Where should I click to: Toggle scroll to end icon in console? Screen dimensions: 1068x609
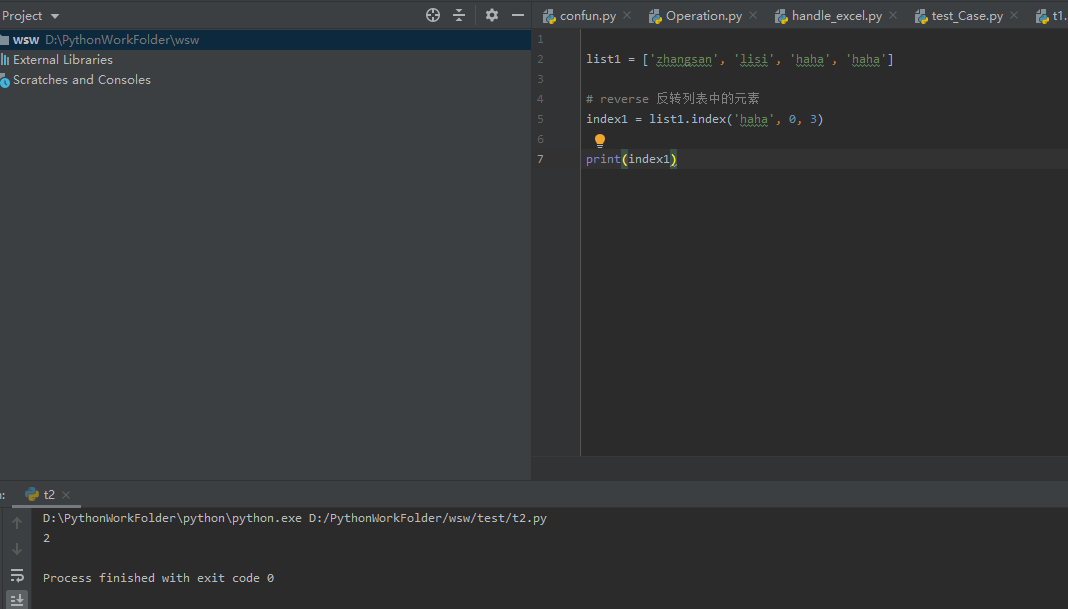tap(17, 599)
